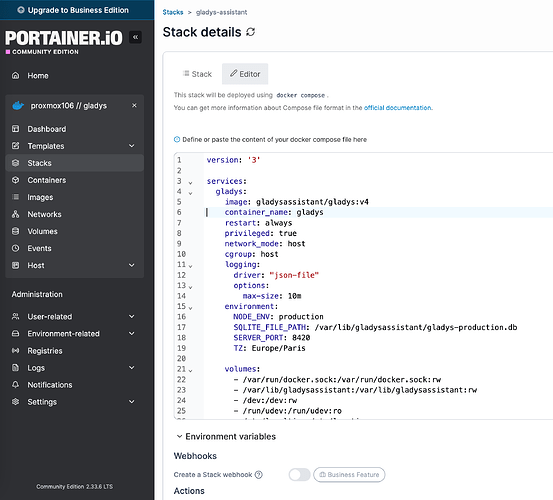This screenshot has height=500, width=553.
Task: Switch to the Stack tab
Action: tap(197, 74)
